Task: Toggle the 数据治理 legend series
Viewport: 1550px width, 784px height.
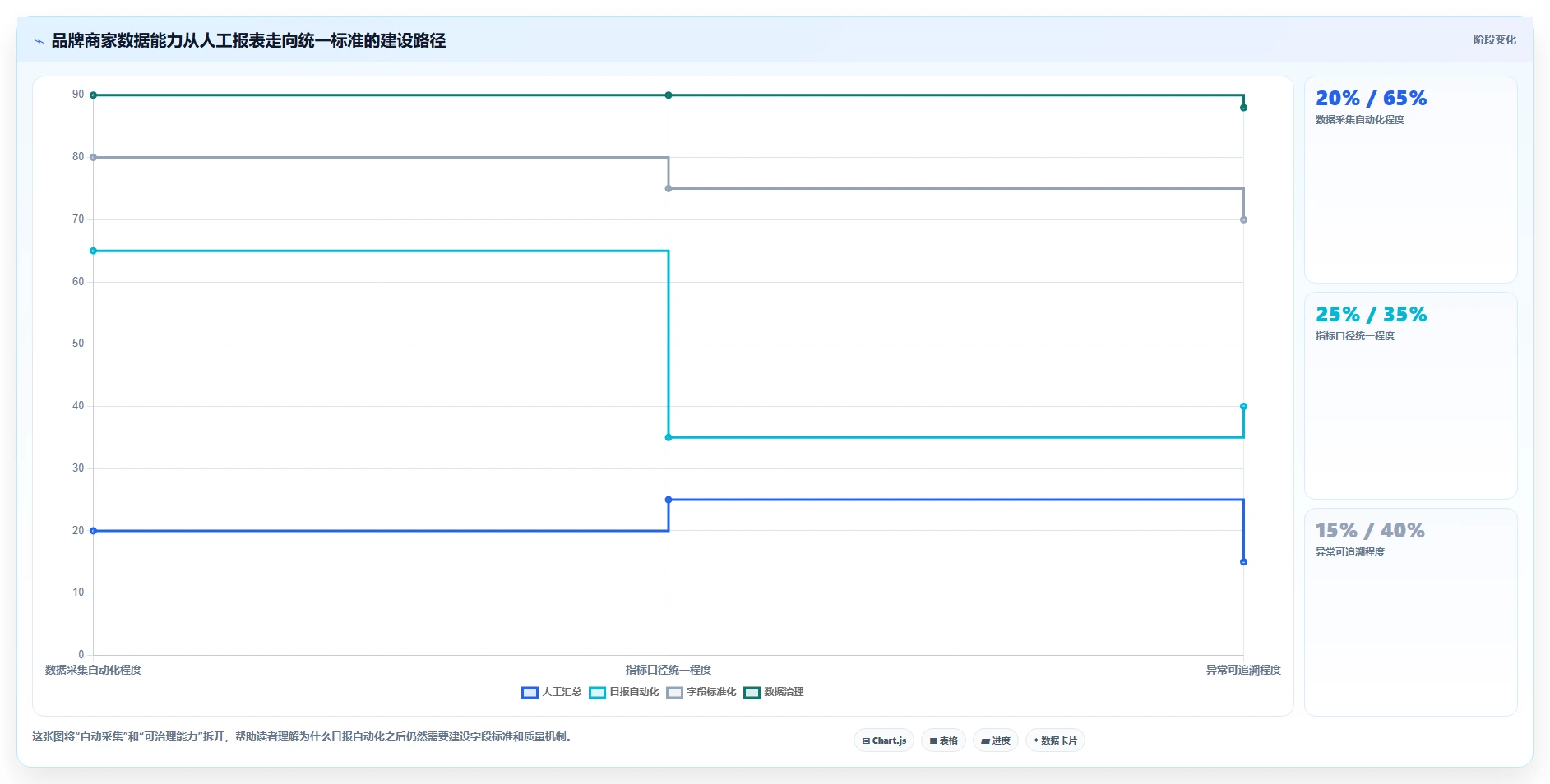Action: click(774, 692)
